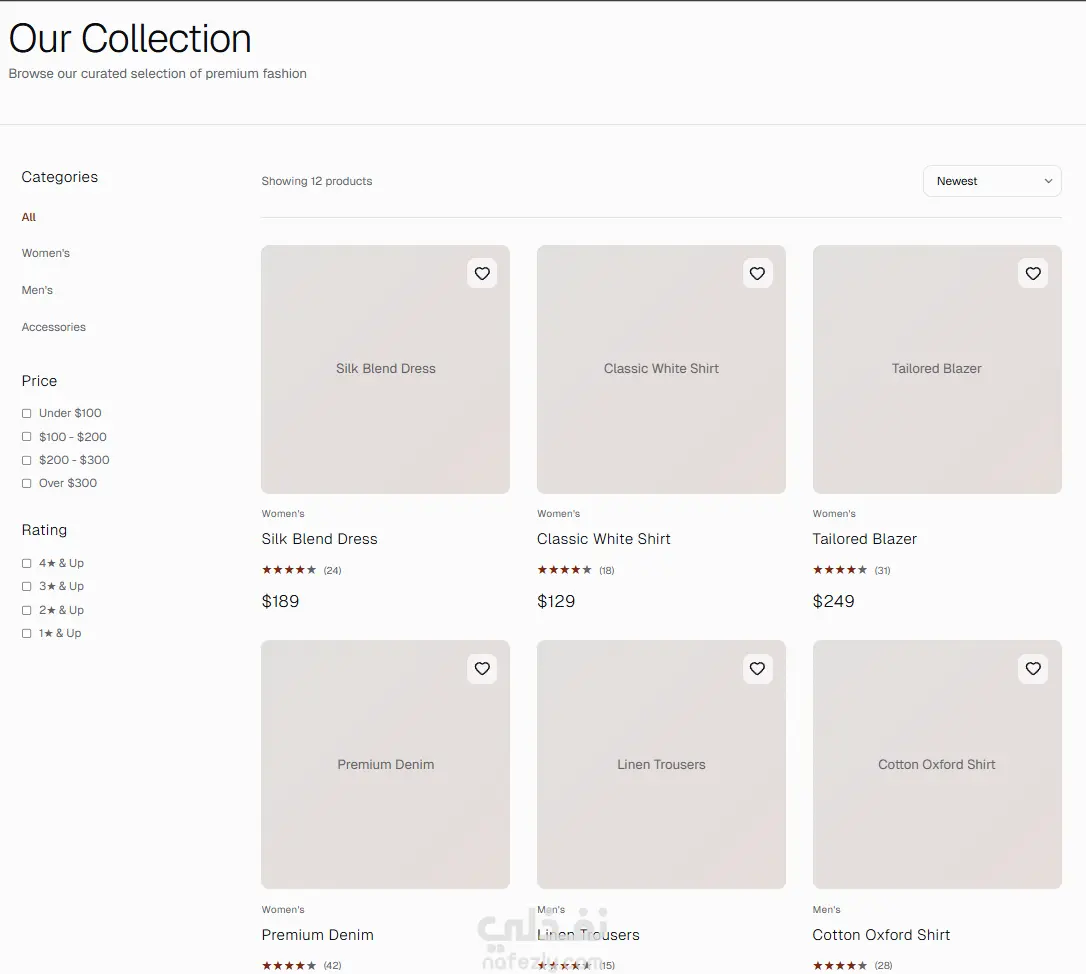Favorite the Classic White Shirt heart icon
1086x974 pixels.
758,274
